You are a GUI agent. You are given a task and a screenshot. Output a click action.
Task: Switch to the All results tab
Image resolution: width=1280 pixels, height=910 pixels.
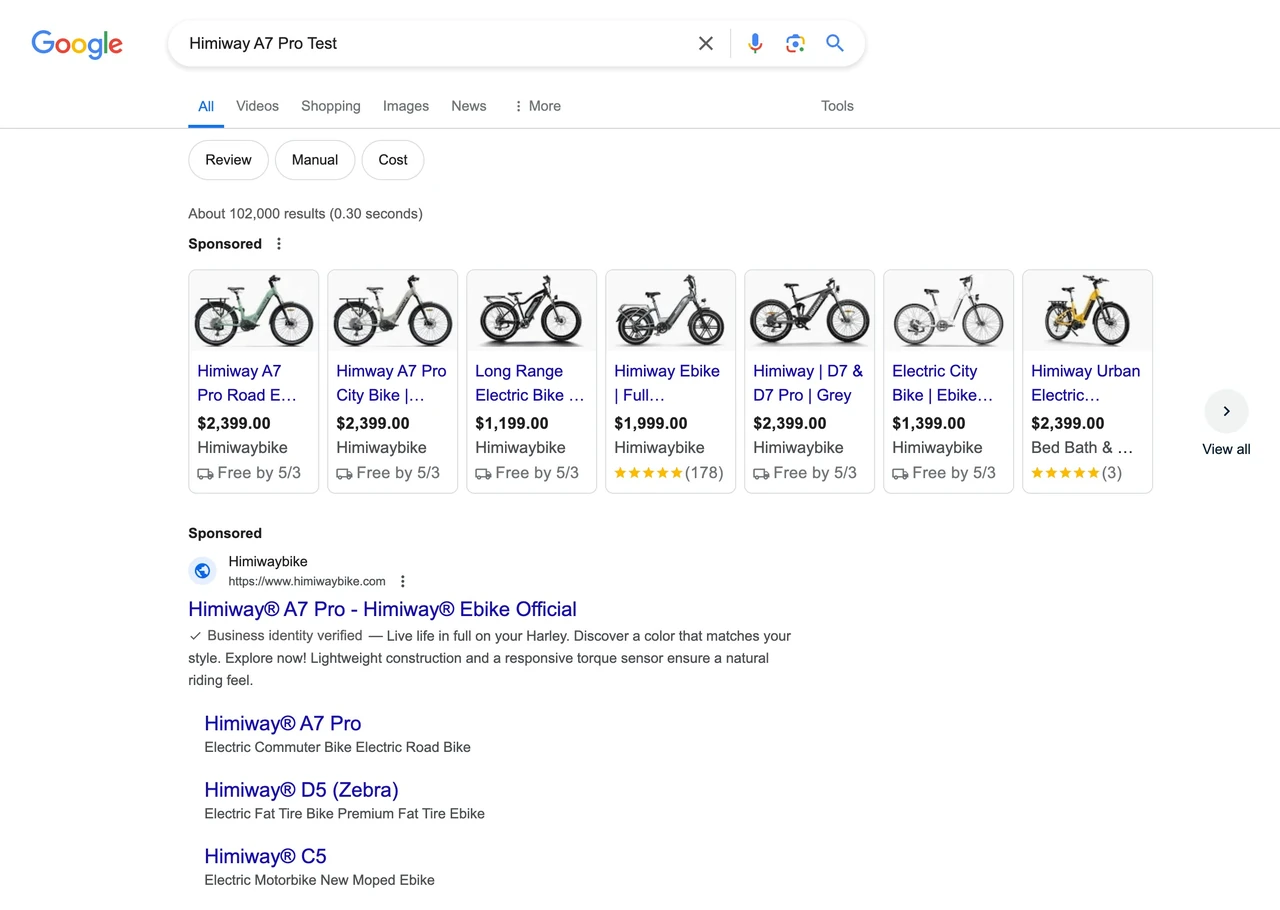click(206, 106)
